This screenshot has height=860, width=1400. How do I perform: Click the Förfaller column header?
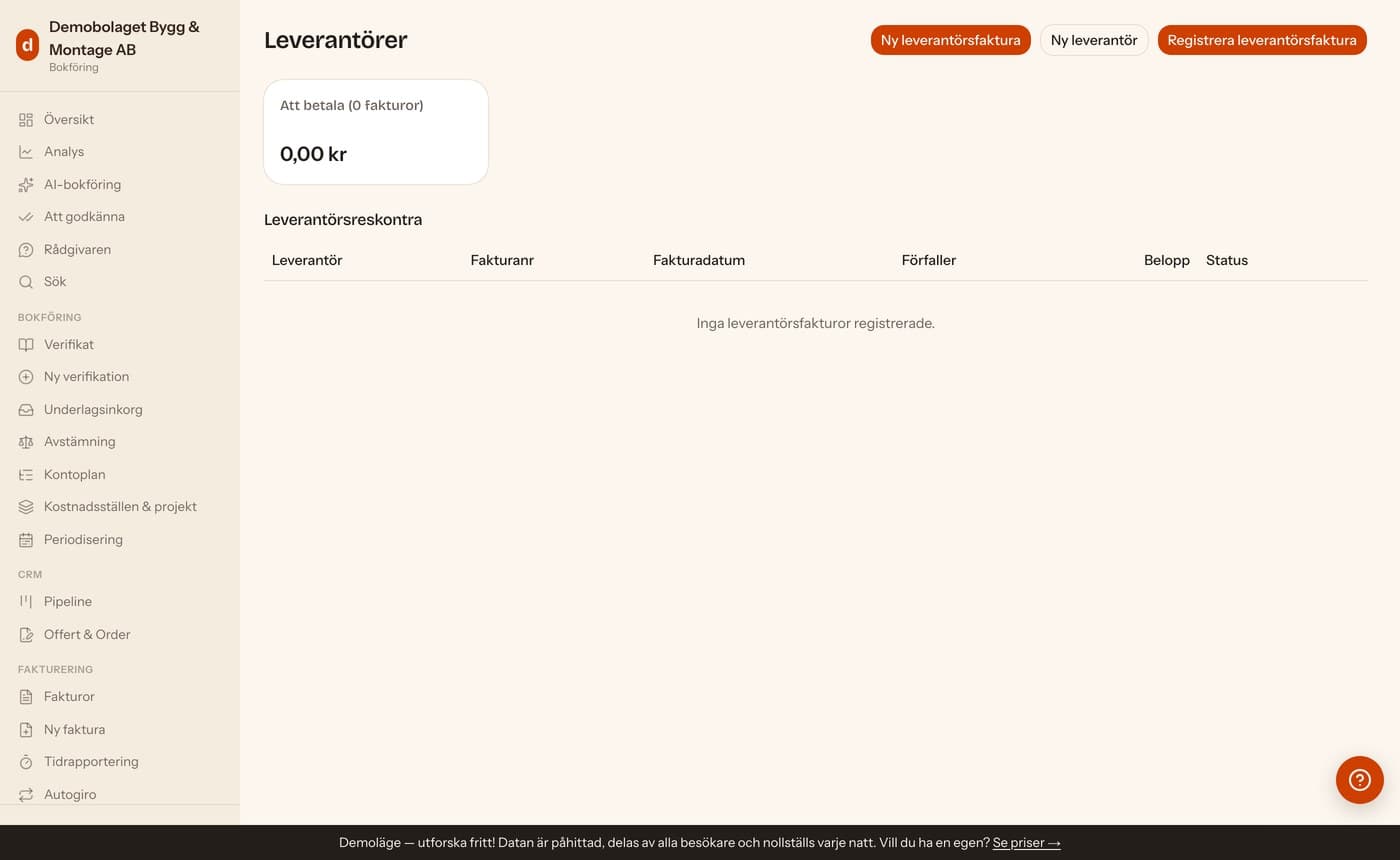pos(929,260)
